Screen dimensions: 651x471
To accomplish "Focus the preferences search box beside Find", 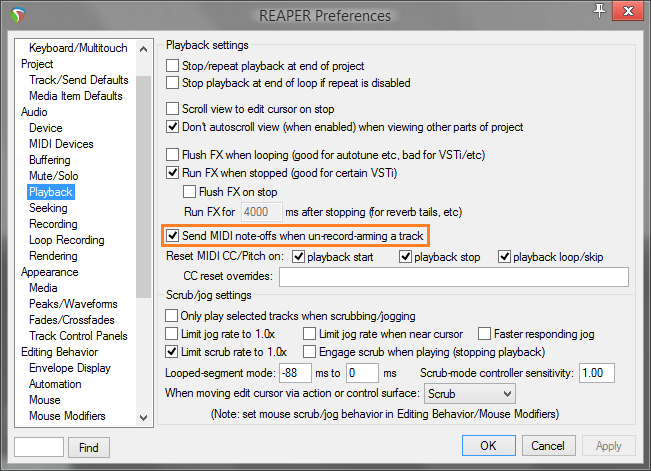I will tap(40, 447).
